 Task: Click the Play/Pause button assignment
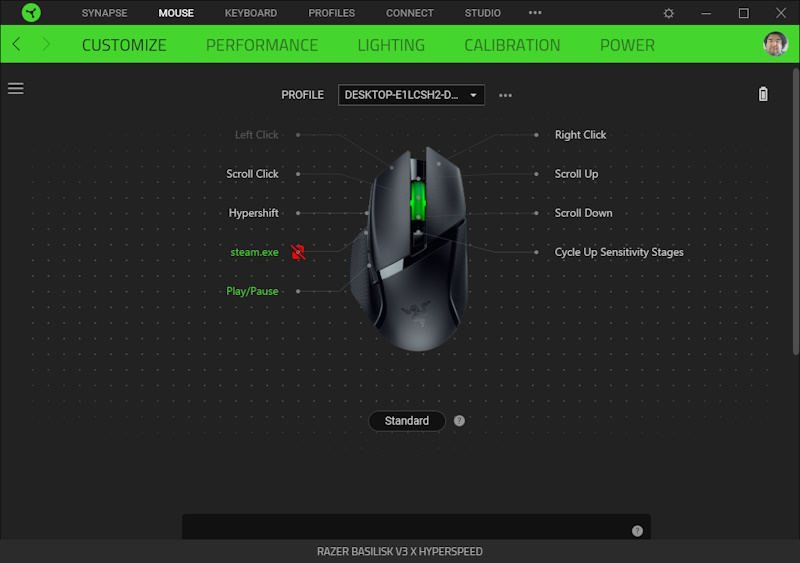[x=252, y=291]
